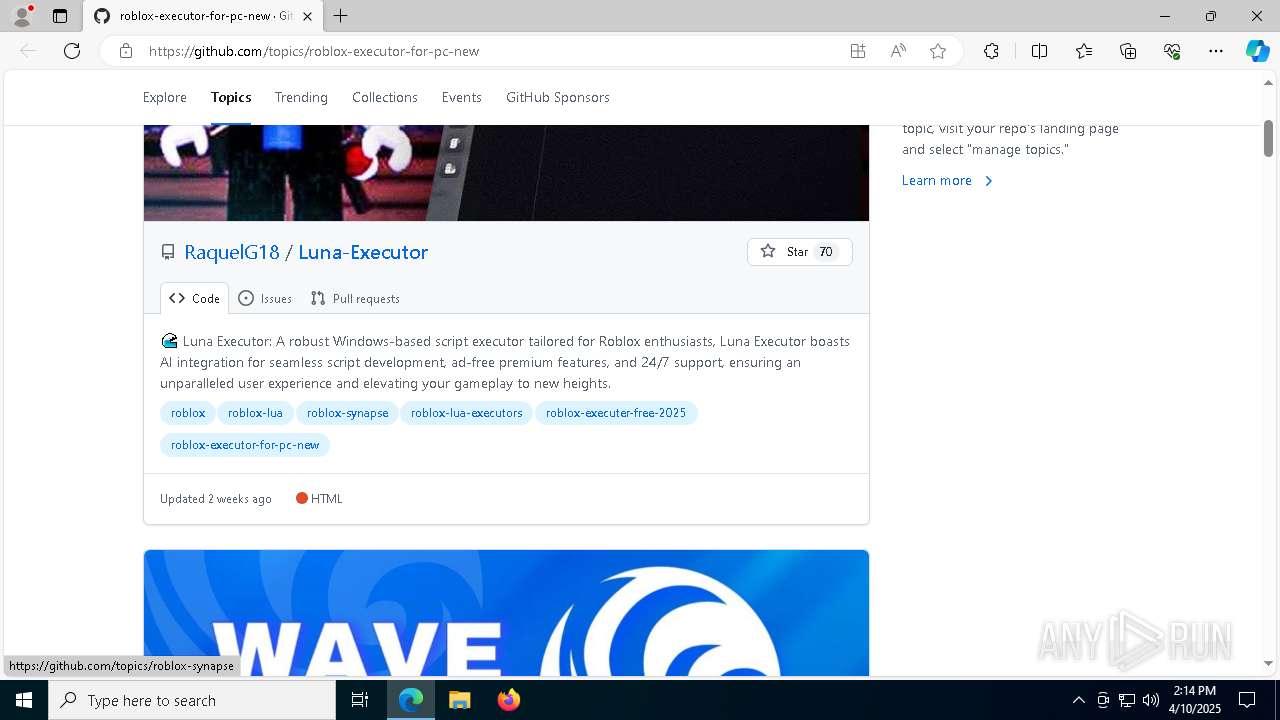Click the star count 70

tap(826, 252)
